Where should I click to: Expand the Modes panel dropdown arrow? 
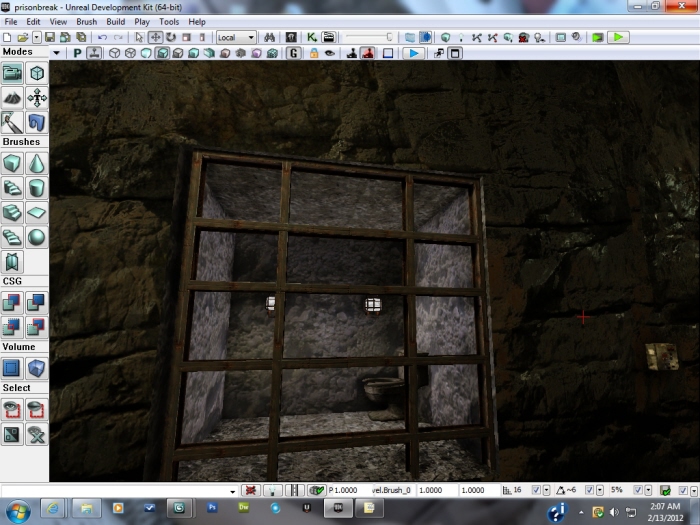click(x=55, y=53)
